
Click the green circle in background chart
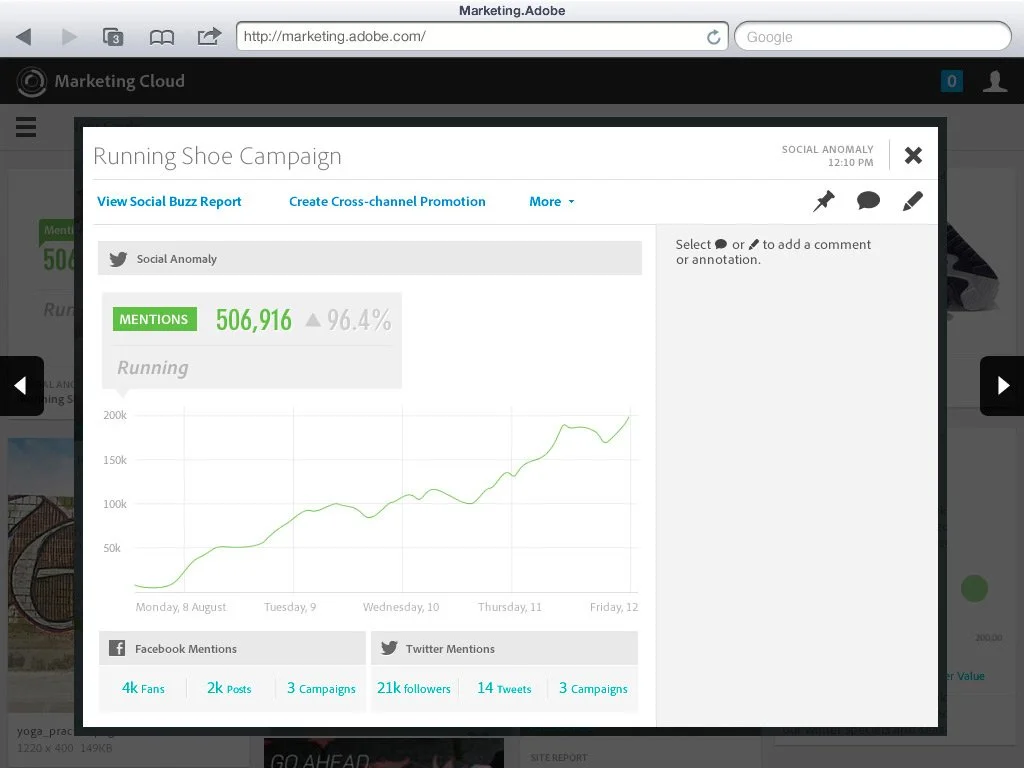click(974, 588)
